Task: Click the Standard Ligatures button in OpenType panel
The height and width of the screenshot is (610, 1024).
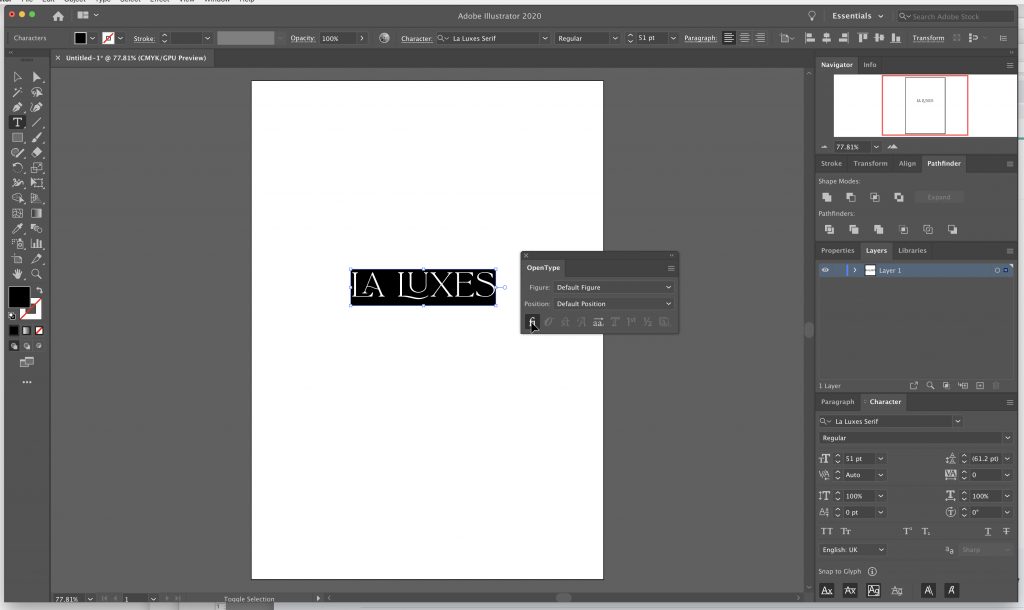Action: click(532, 322)
